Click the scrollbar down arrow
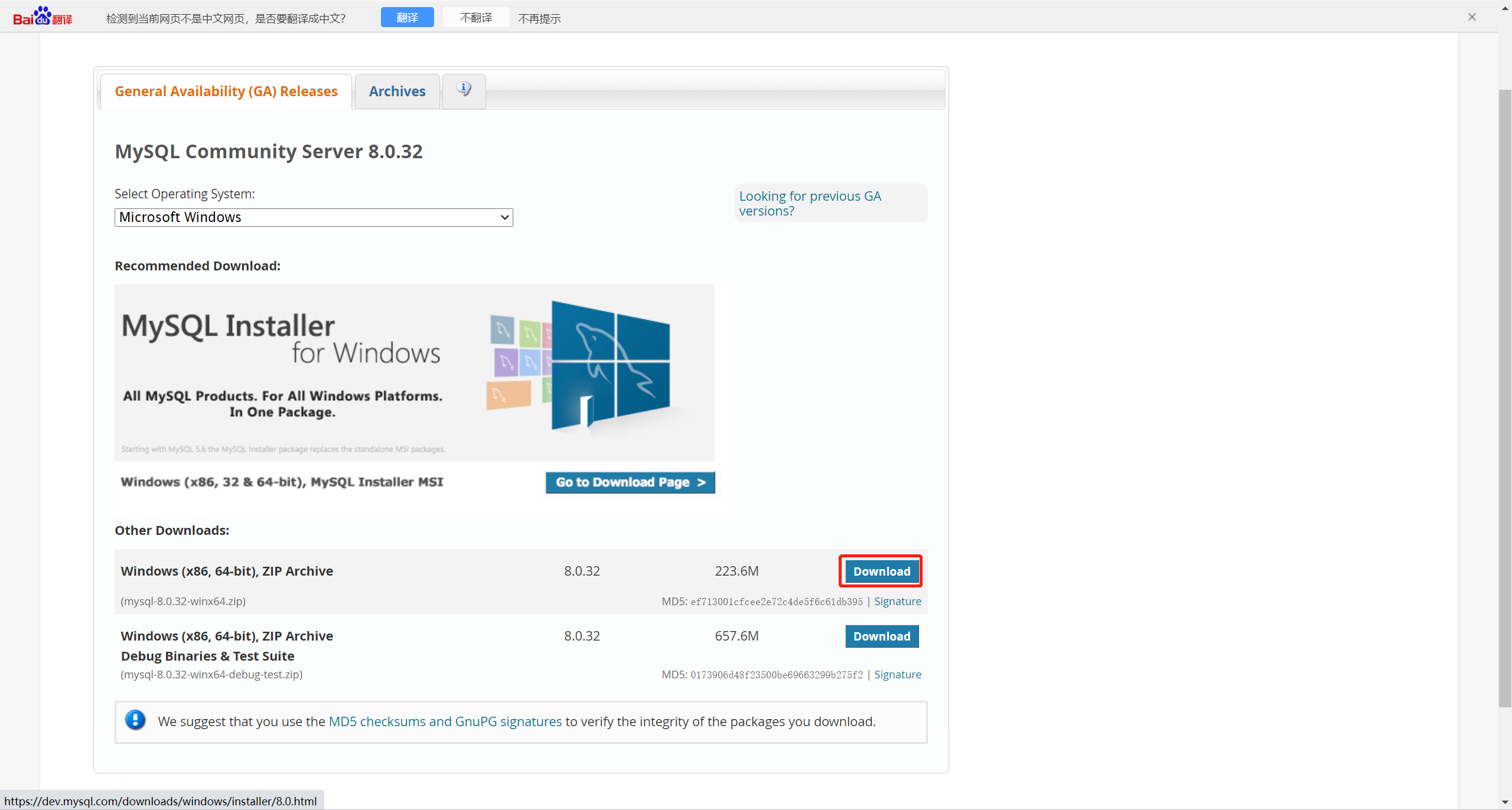Image resolution: width=1512 pixels, height=810 pixels. (x=1505, y=802)
